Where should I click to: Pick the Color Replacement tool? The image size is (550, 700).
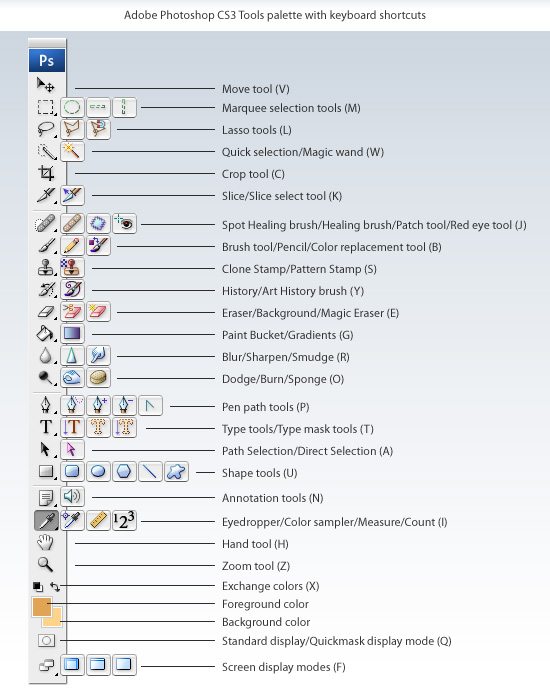click(x=98, y=246)
